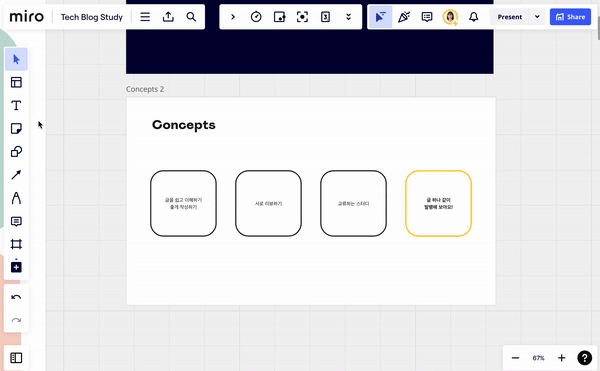Select the yellow-bordered rounded box
Image resolution: width=600 pixels, height=371 pixels.
[x=438, y=203]
